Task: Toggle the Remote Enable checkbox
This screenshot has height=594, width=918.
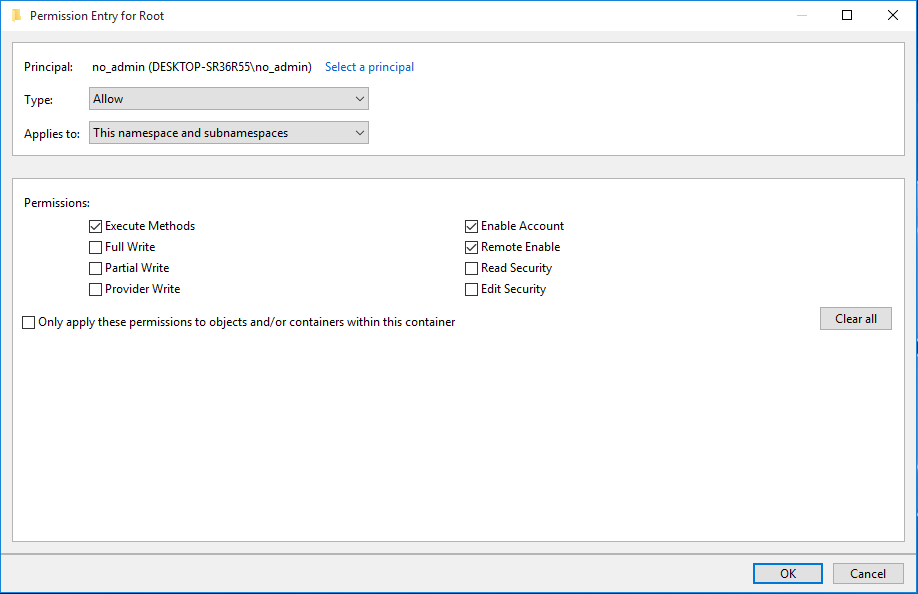Action: coord(471,248)
